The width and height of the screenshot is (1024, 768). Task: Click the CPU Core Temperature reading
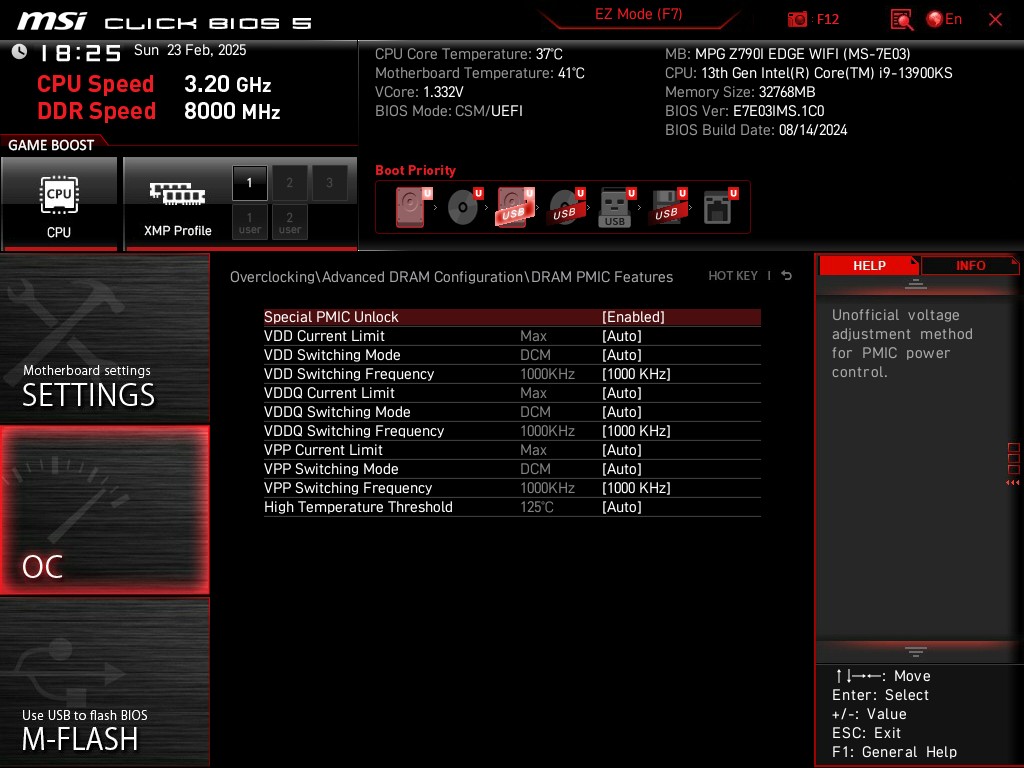pyautogui.click(x=469, y=54)
